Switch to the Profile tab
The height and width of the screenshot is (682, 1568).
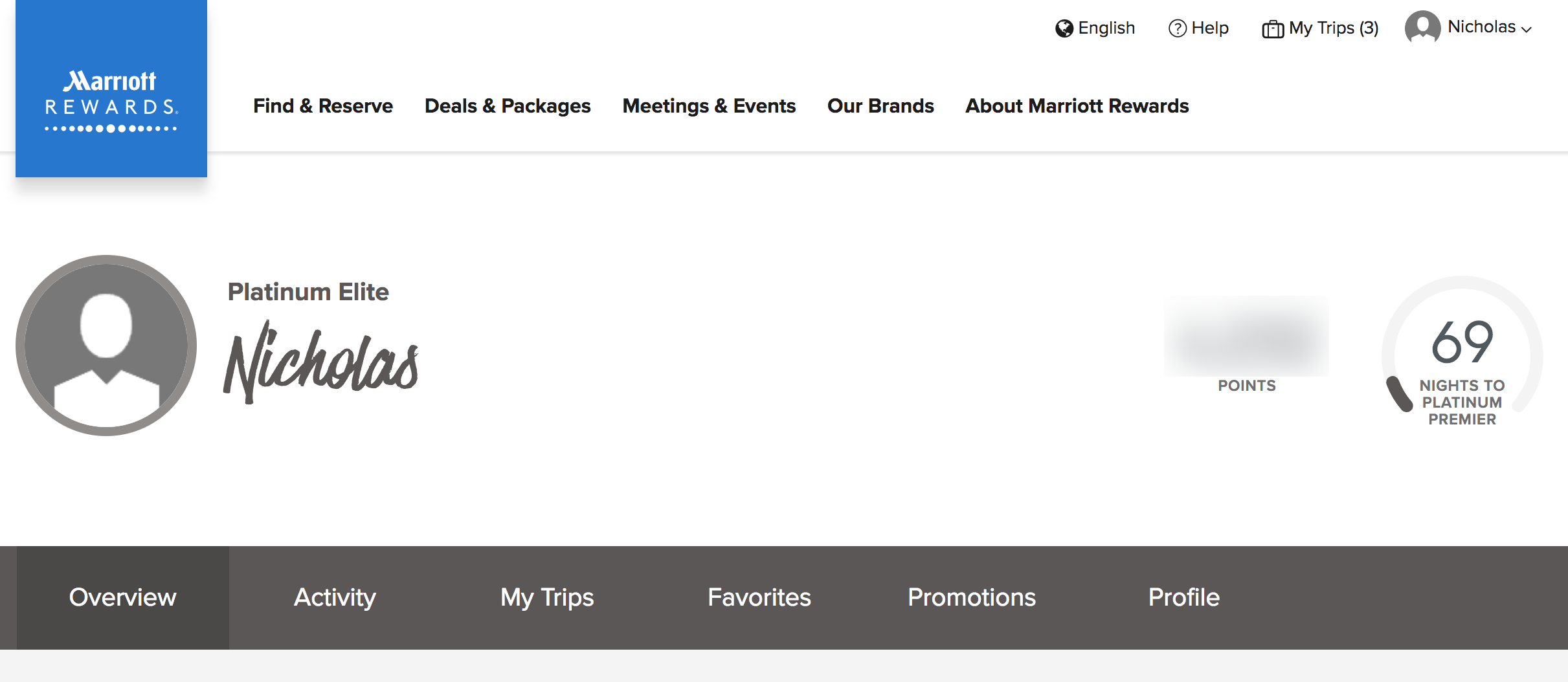[1183, 597]
